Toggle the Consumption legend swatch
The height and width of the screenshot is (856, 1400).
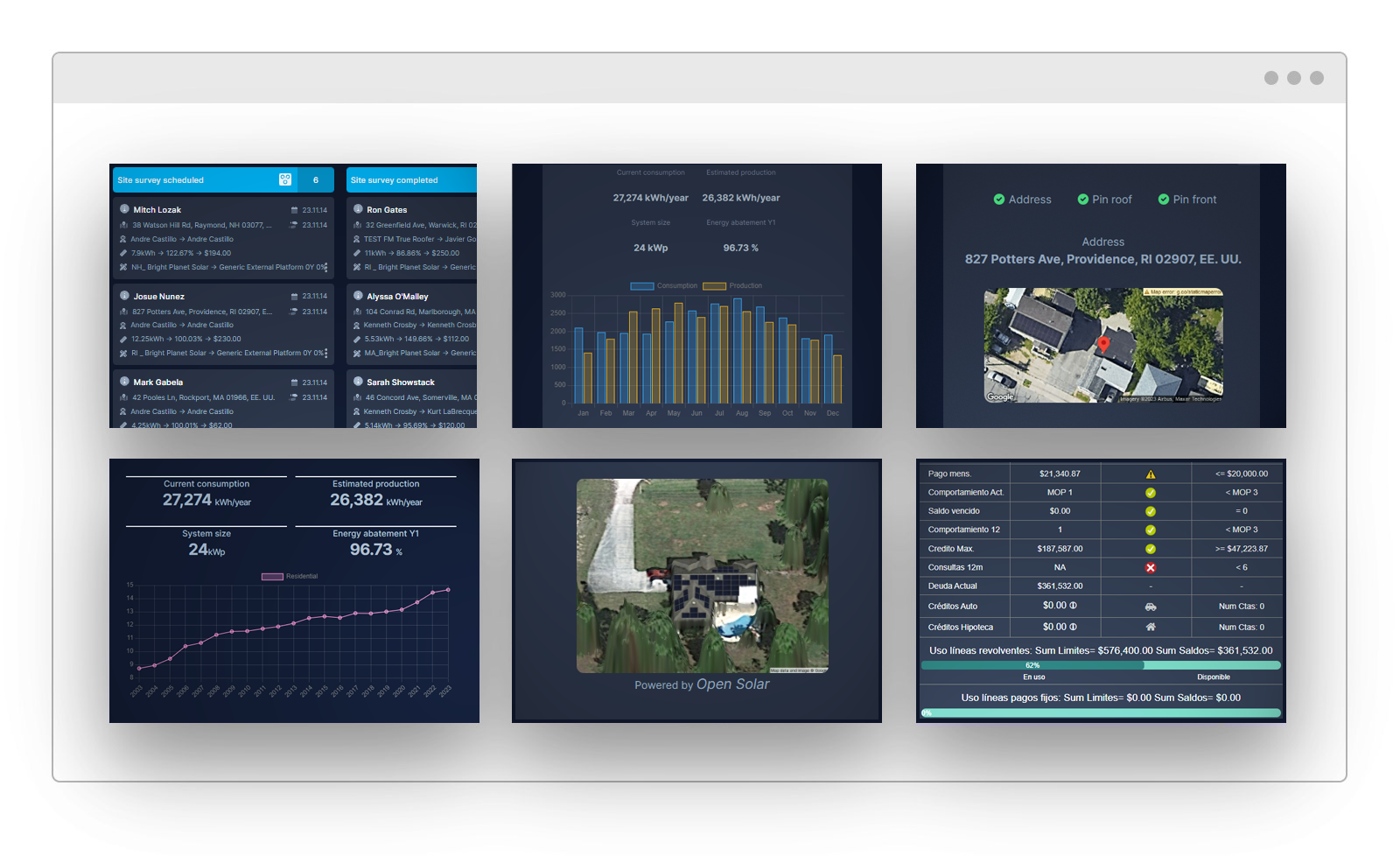641,286
